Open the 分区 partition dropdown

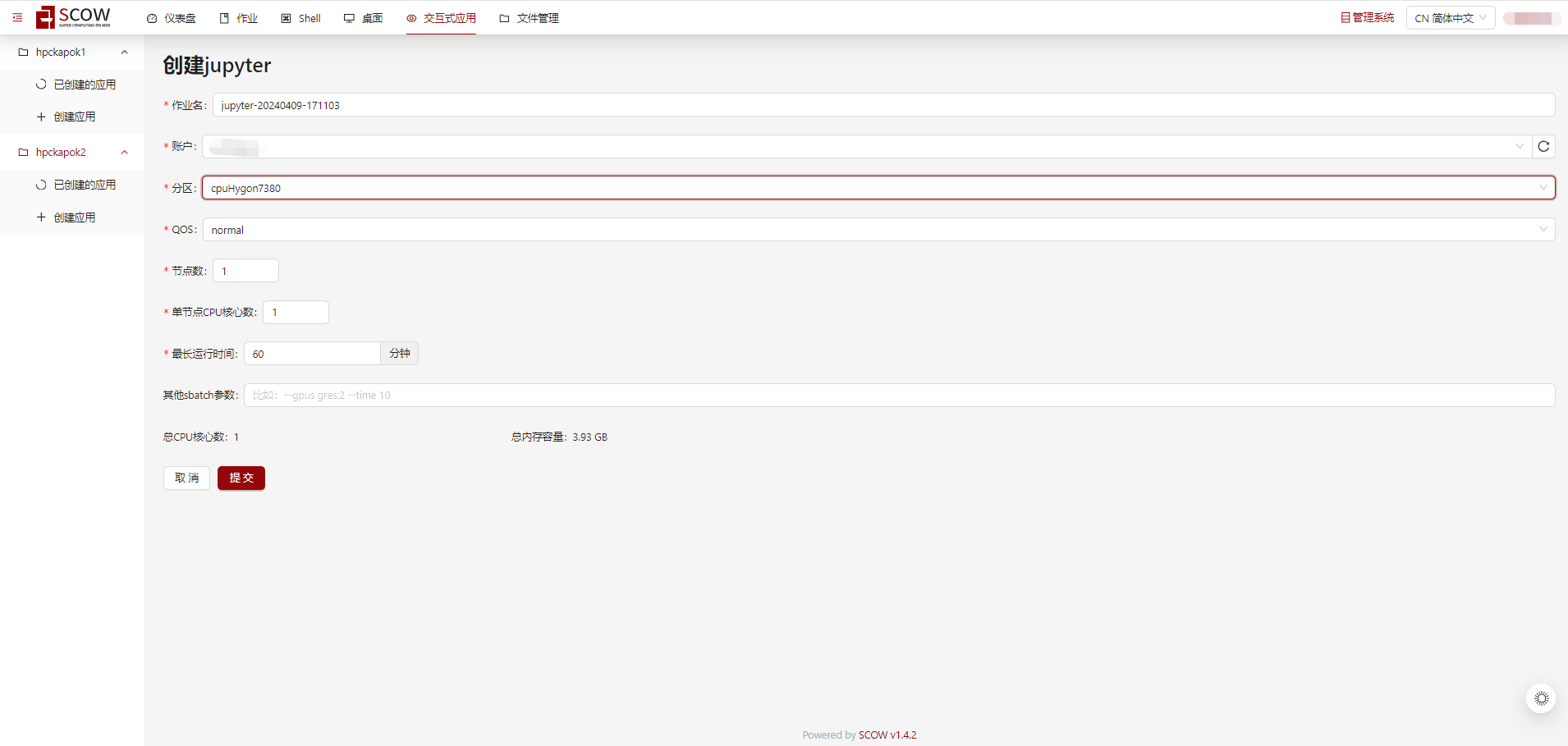(x=878, y=188)
